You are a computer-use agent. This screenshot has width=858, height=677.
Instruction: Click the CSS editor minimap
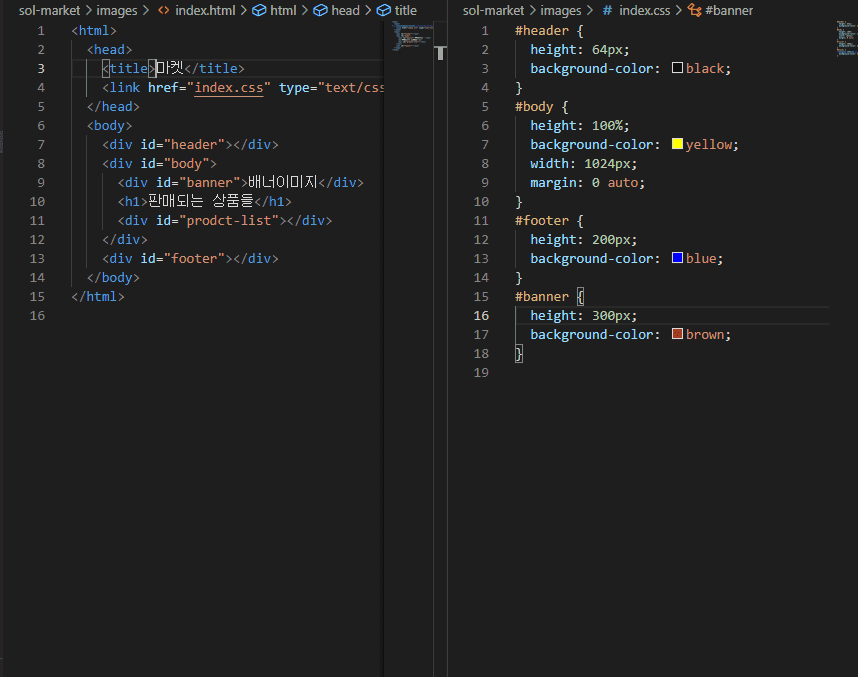coord(847,38)
